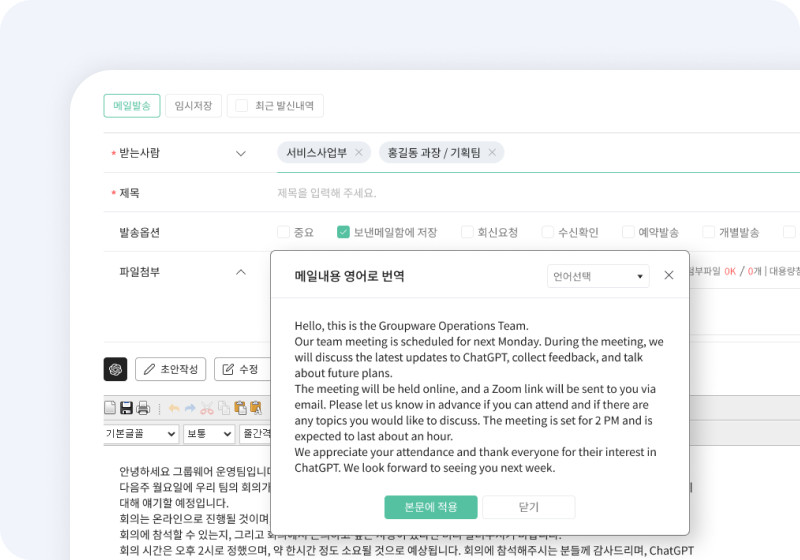Click the paste as text icon
This screenshot has width=800, height=560.
click(256, 408)
